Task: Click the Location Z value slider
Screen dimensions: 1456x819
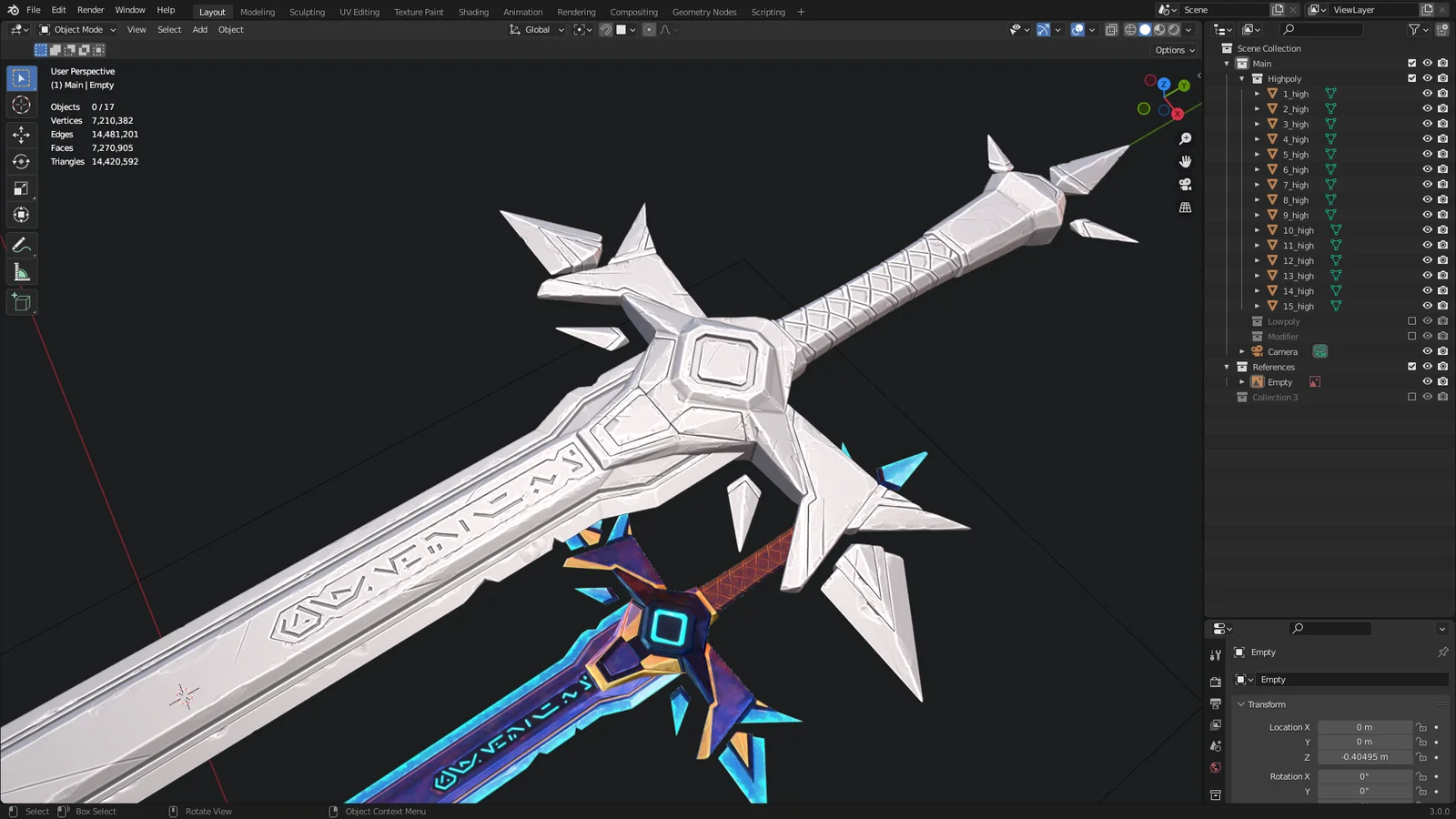Action: 1365,756
